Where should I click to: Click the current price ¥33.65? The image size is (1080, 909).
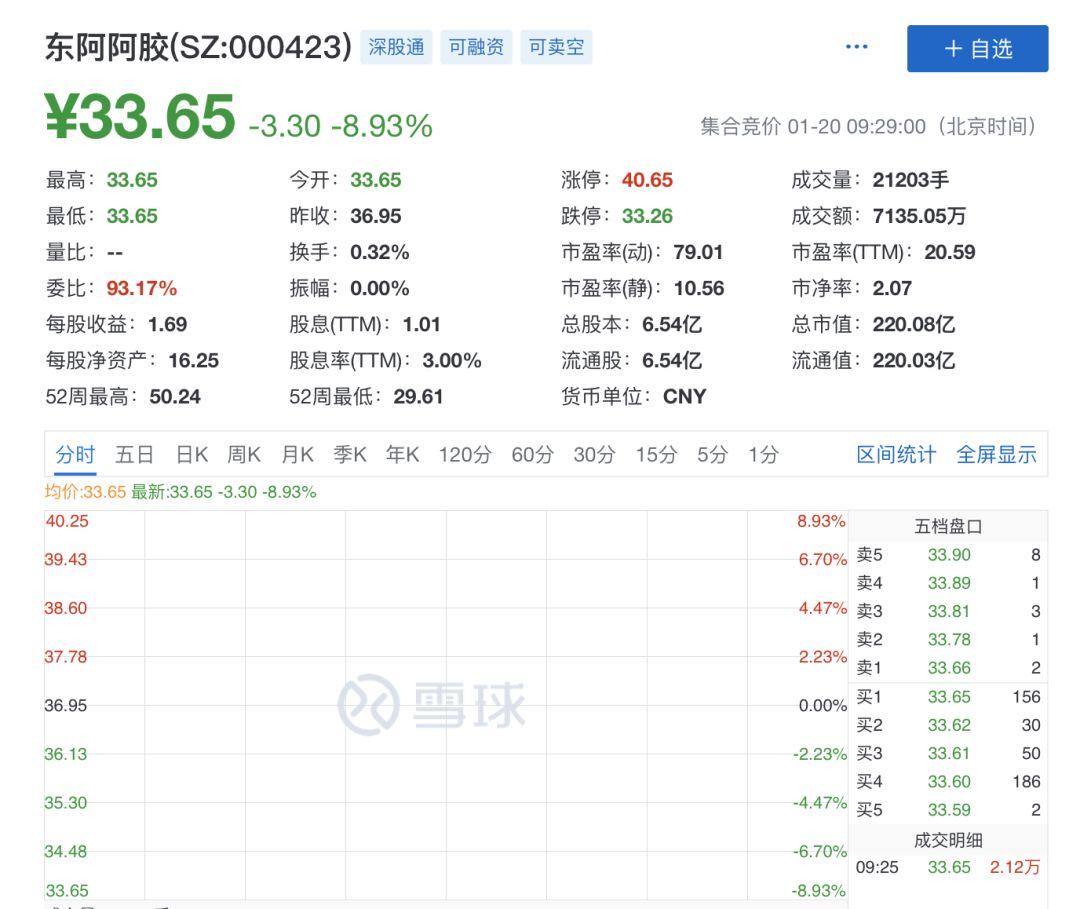[141, 116]
